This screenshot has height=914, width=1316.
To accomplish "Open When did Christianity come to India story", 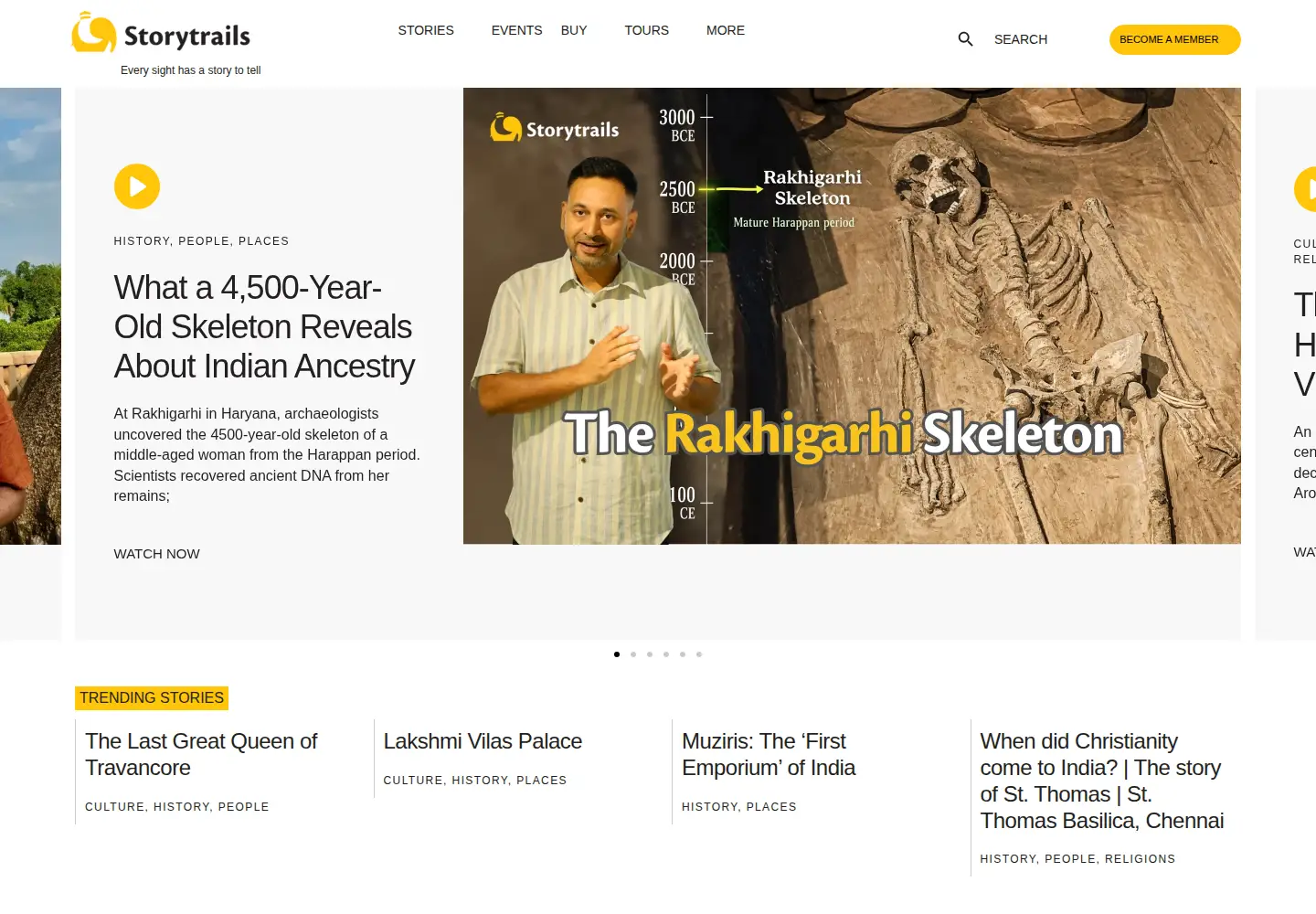I will click(1102, 781).
